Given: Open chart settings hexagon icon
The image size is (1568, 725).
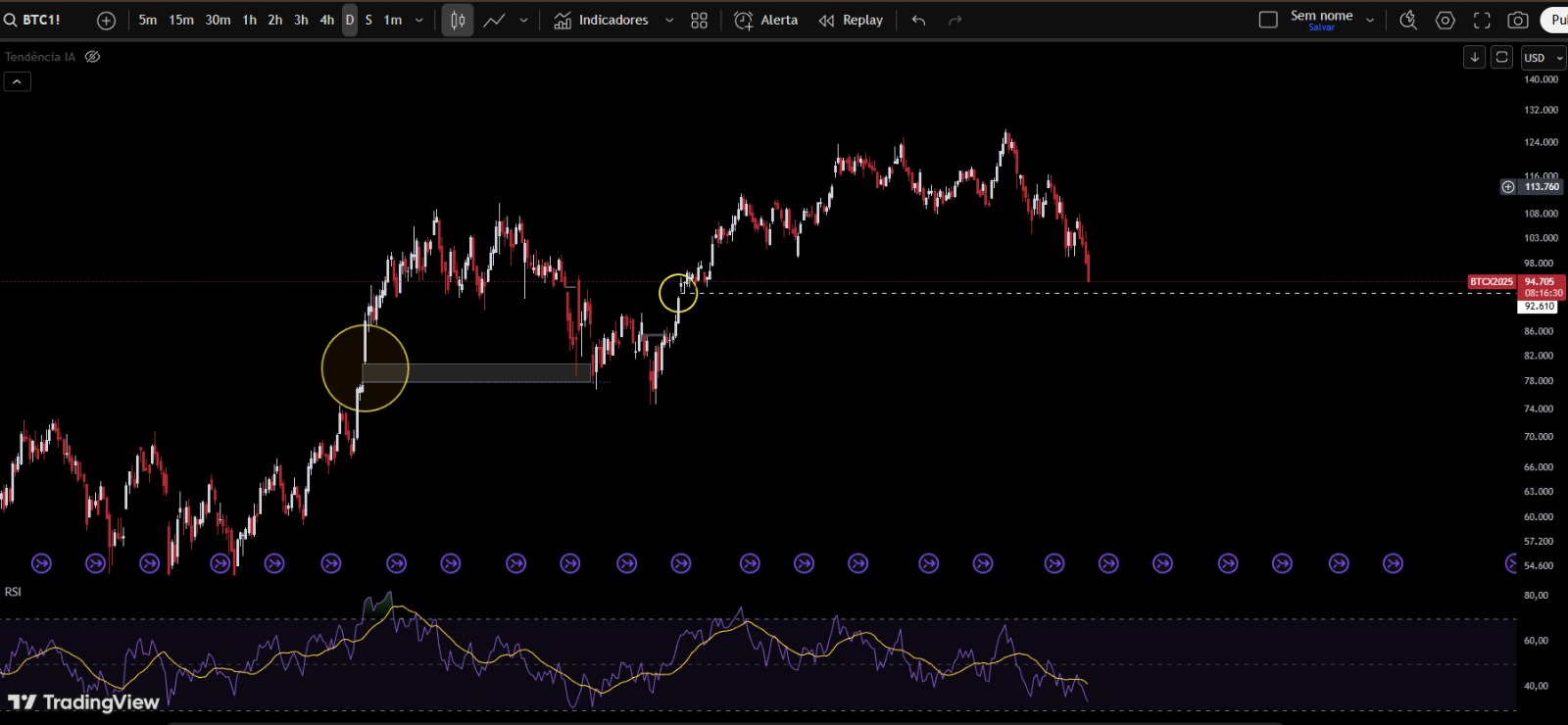Looking at the screenshot, I should (x=1445, y=21).
